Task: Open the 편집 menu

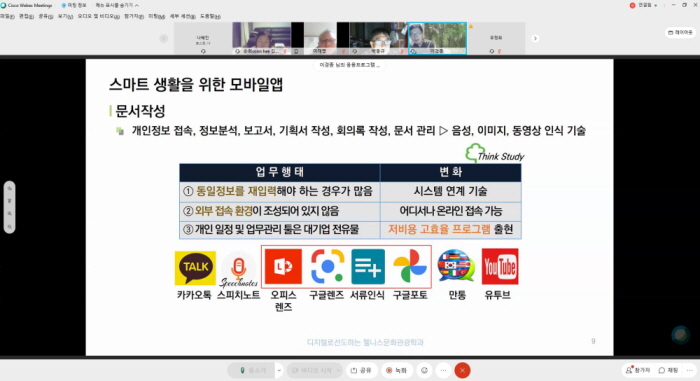Action: click(x=26, y=17)
